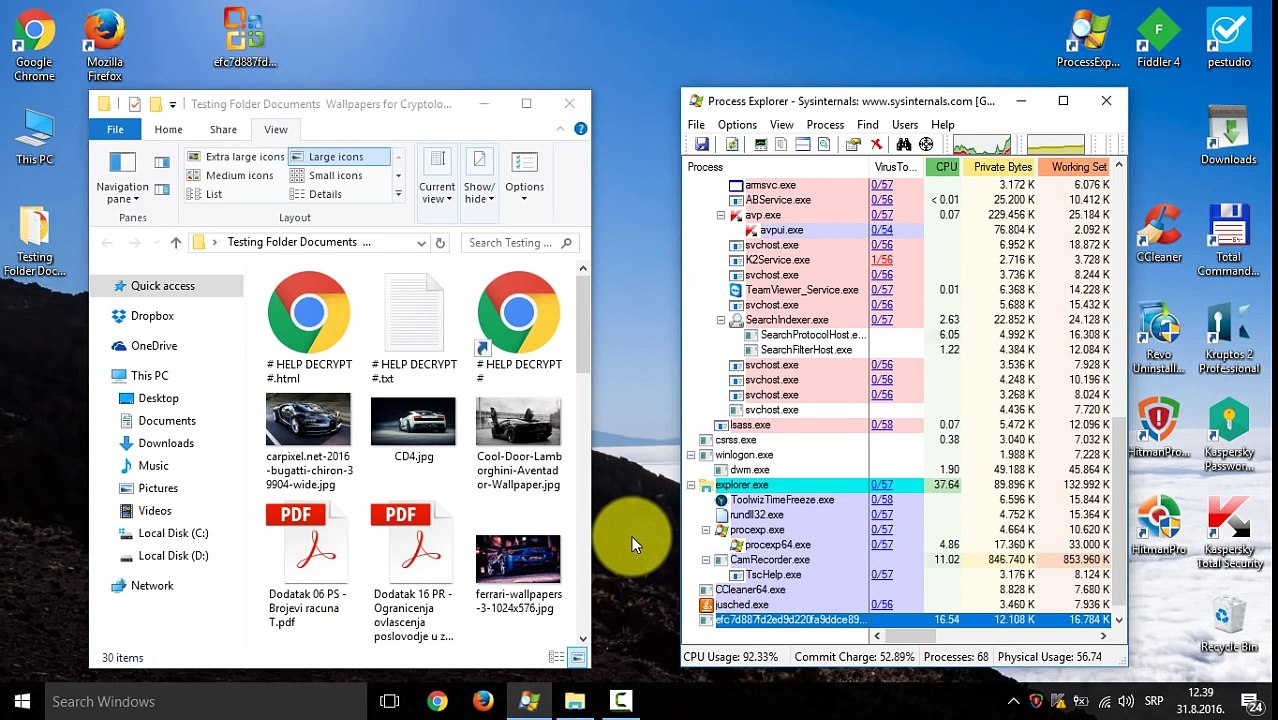
Task: Open System Information icon in Process Explorer toolbar
Action: click(x=761, y=145)
